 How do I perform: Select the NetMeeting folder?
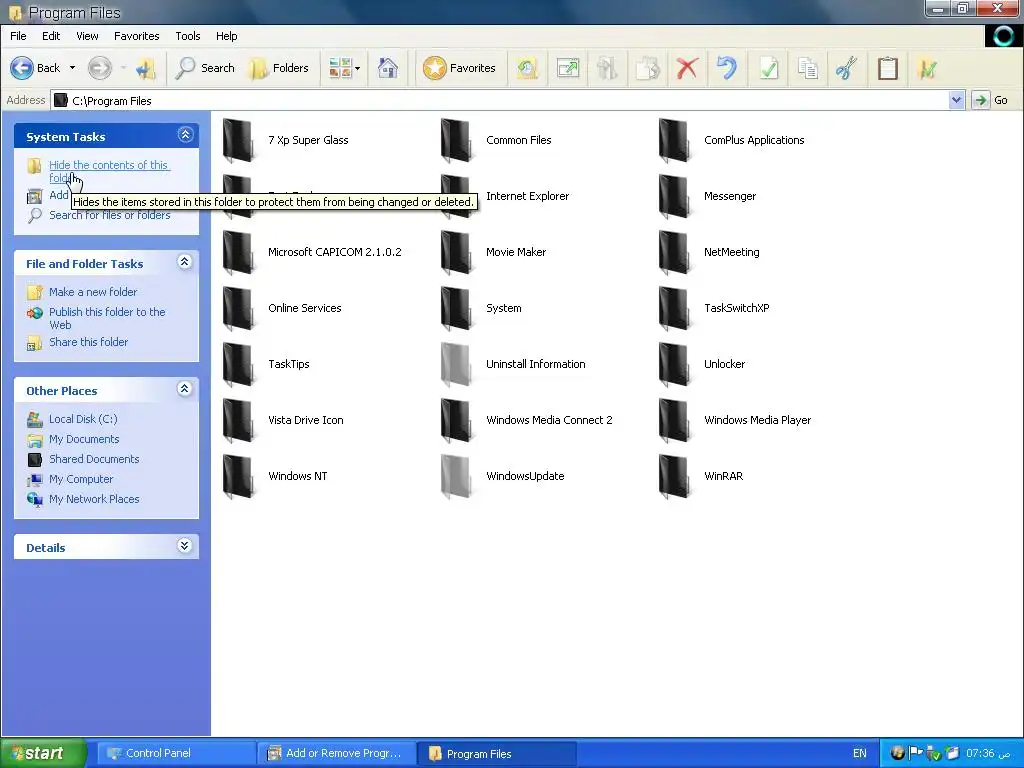click(x=709, y=252)
